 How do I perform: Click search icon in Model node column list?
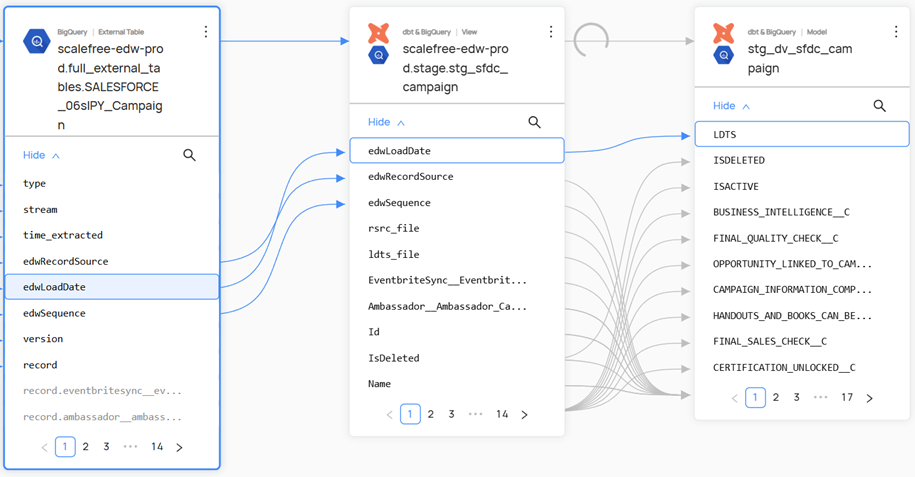point(879,106)
